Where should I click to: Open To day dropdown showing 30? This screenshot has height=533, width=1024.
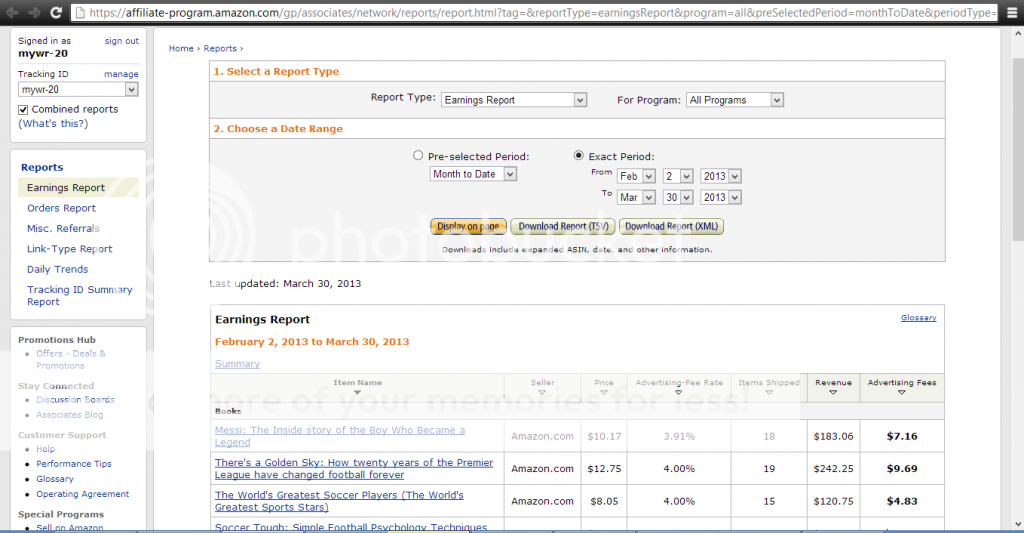tap(678, 197)
